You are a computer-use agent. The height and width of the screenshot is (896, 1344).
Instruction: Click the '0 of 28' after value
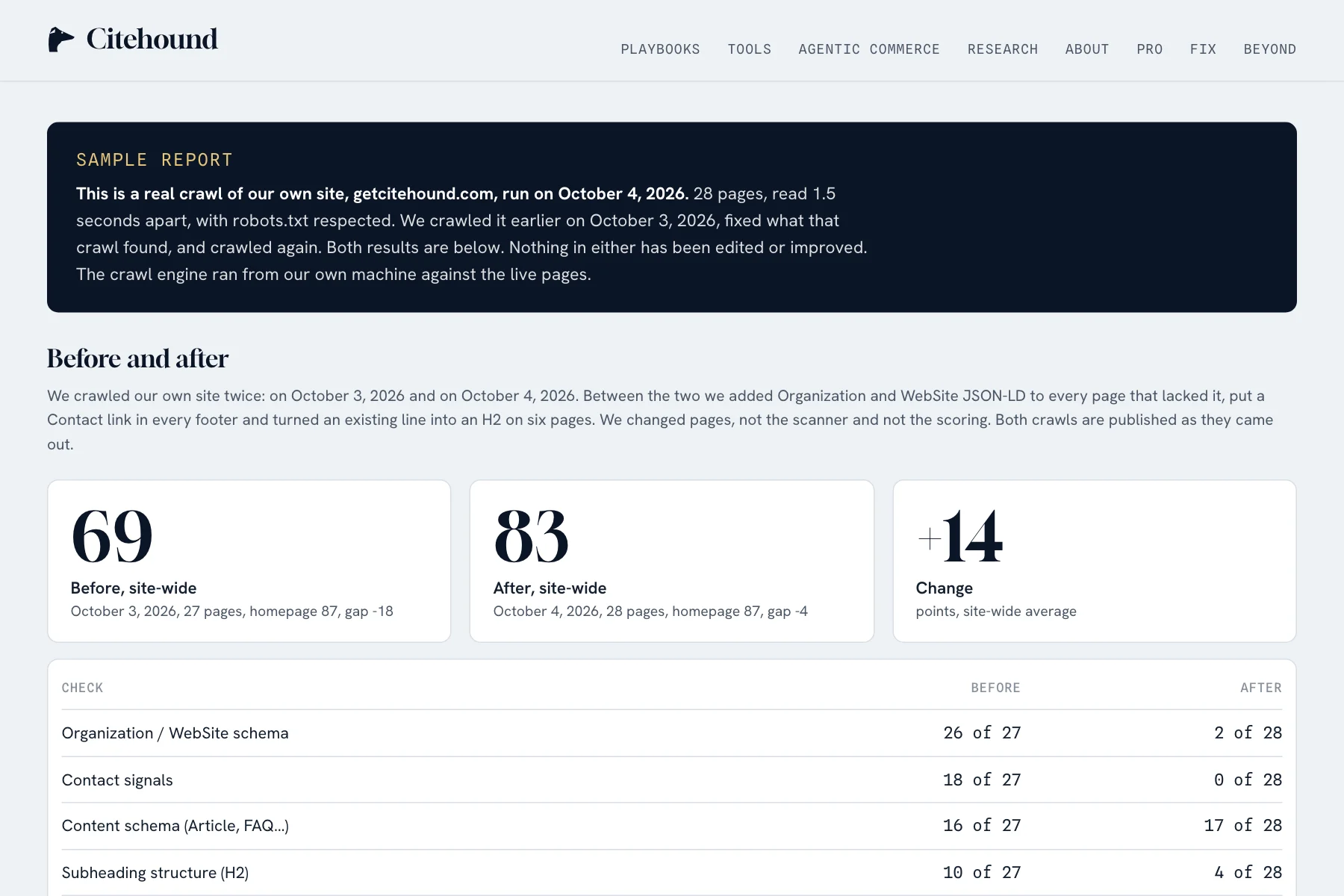coord(1248,780)
